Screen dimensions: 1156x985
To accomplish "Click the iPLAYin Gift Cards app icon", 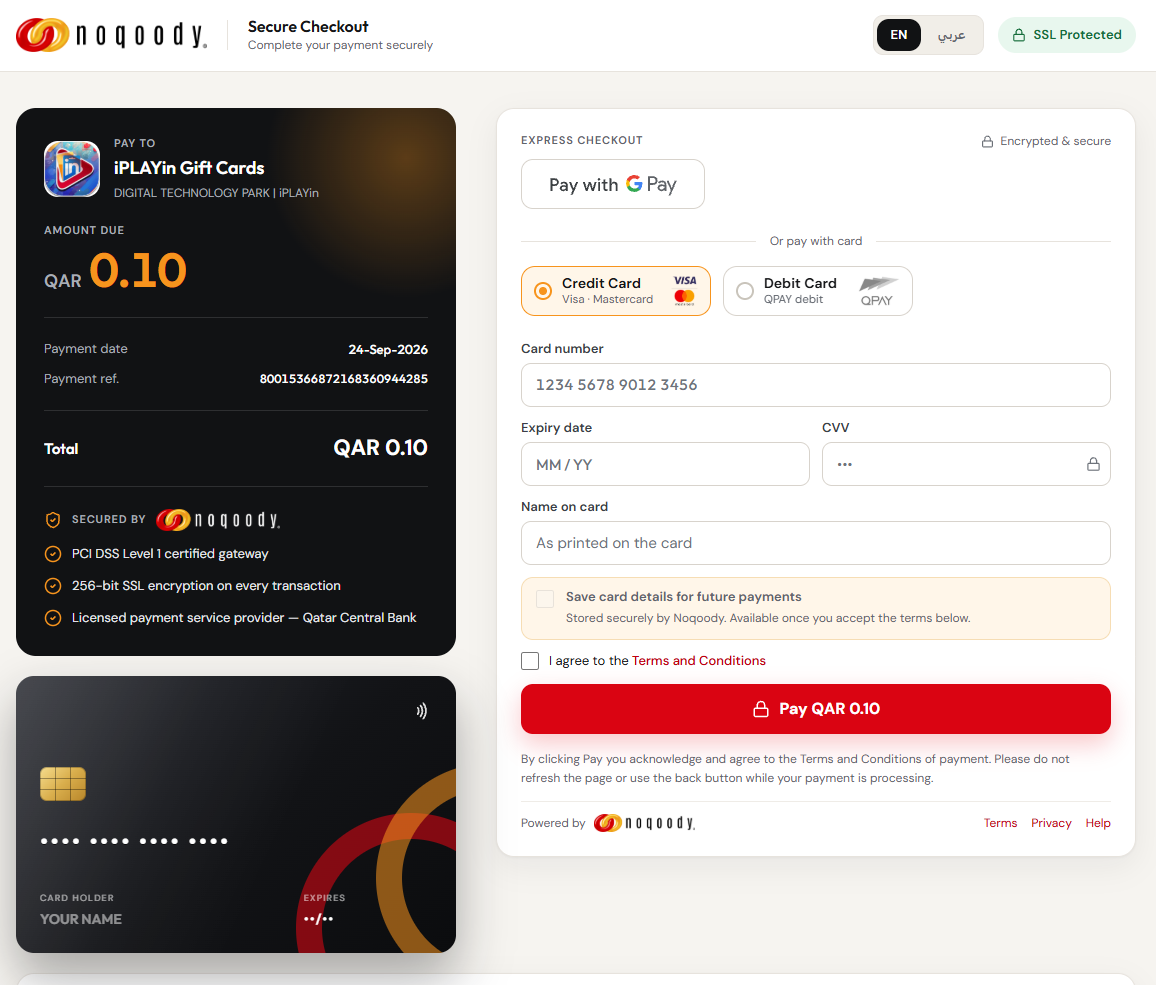I will pos(72,169).
